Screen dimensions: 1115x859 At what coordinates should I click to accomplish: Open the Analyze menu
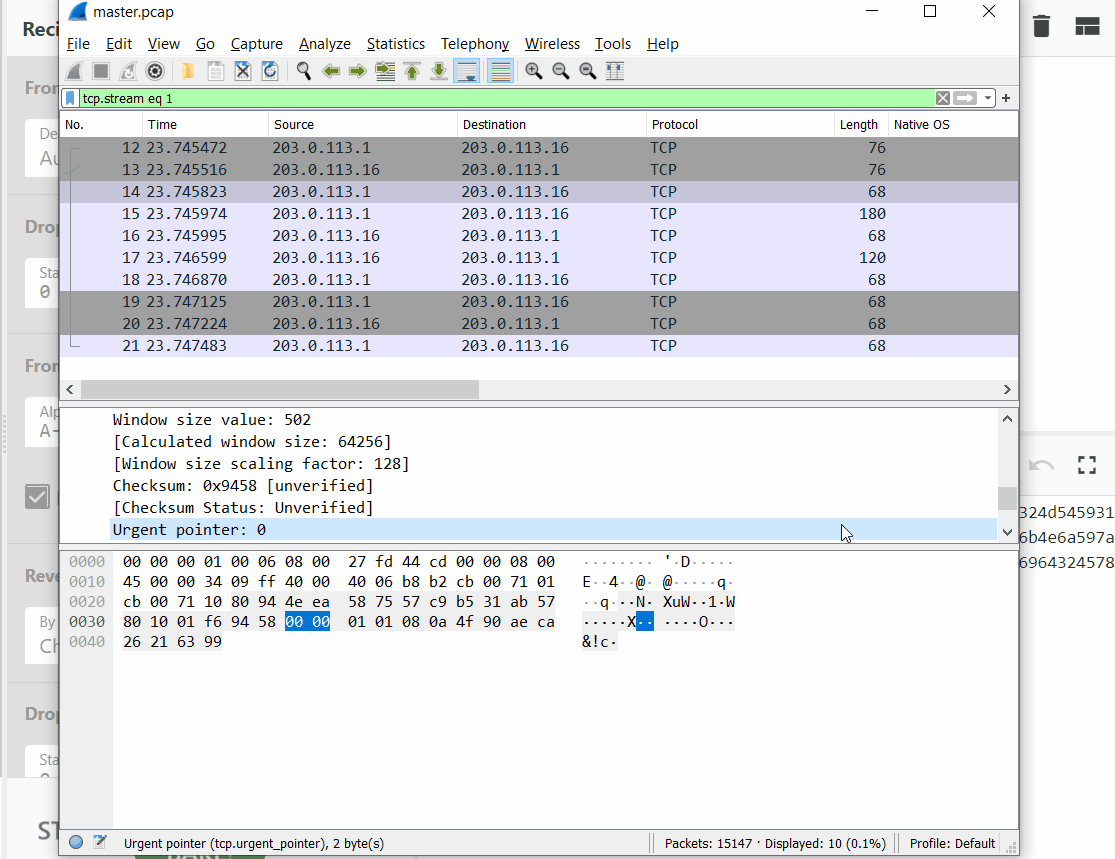(325, 44)
